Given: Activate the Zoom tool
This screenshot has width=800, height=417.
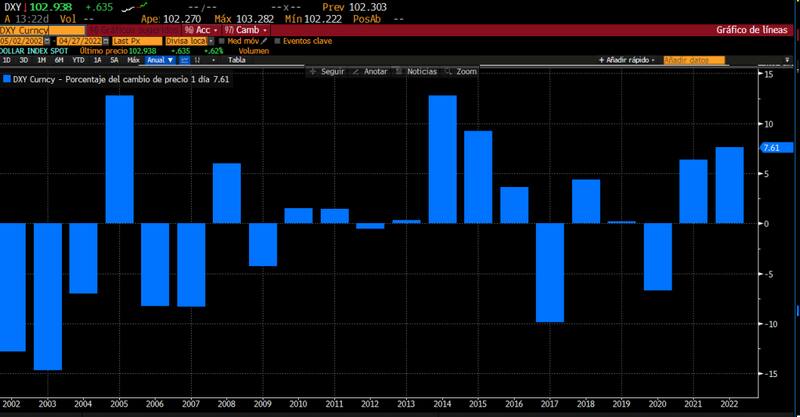Looking at the screenshot, I should coord(461,72).
